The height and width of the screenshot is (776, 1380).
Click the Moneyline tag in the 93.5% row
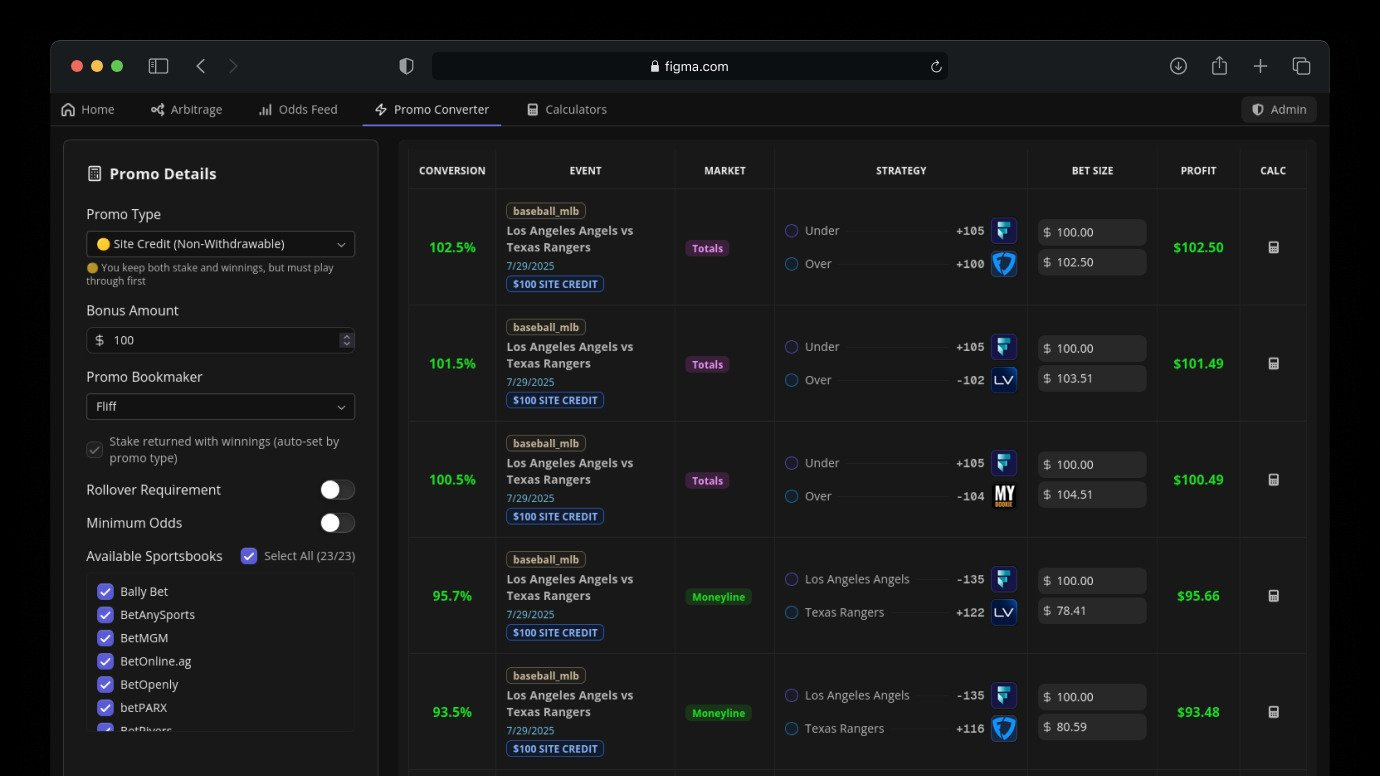718,713
